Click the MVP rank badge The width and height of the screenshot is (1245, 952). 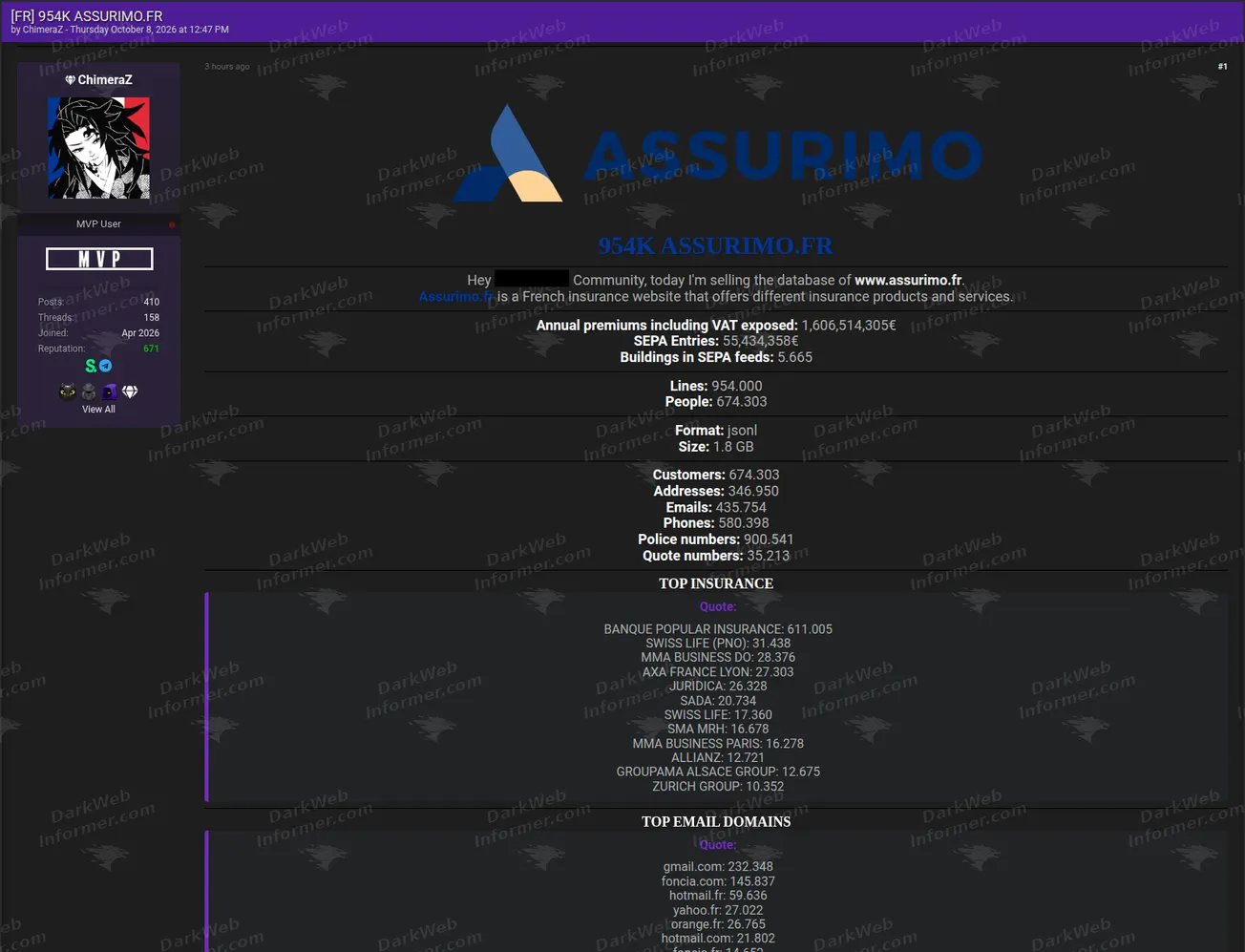click(x=99, y=259)
